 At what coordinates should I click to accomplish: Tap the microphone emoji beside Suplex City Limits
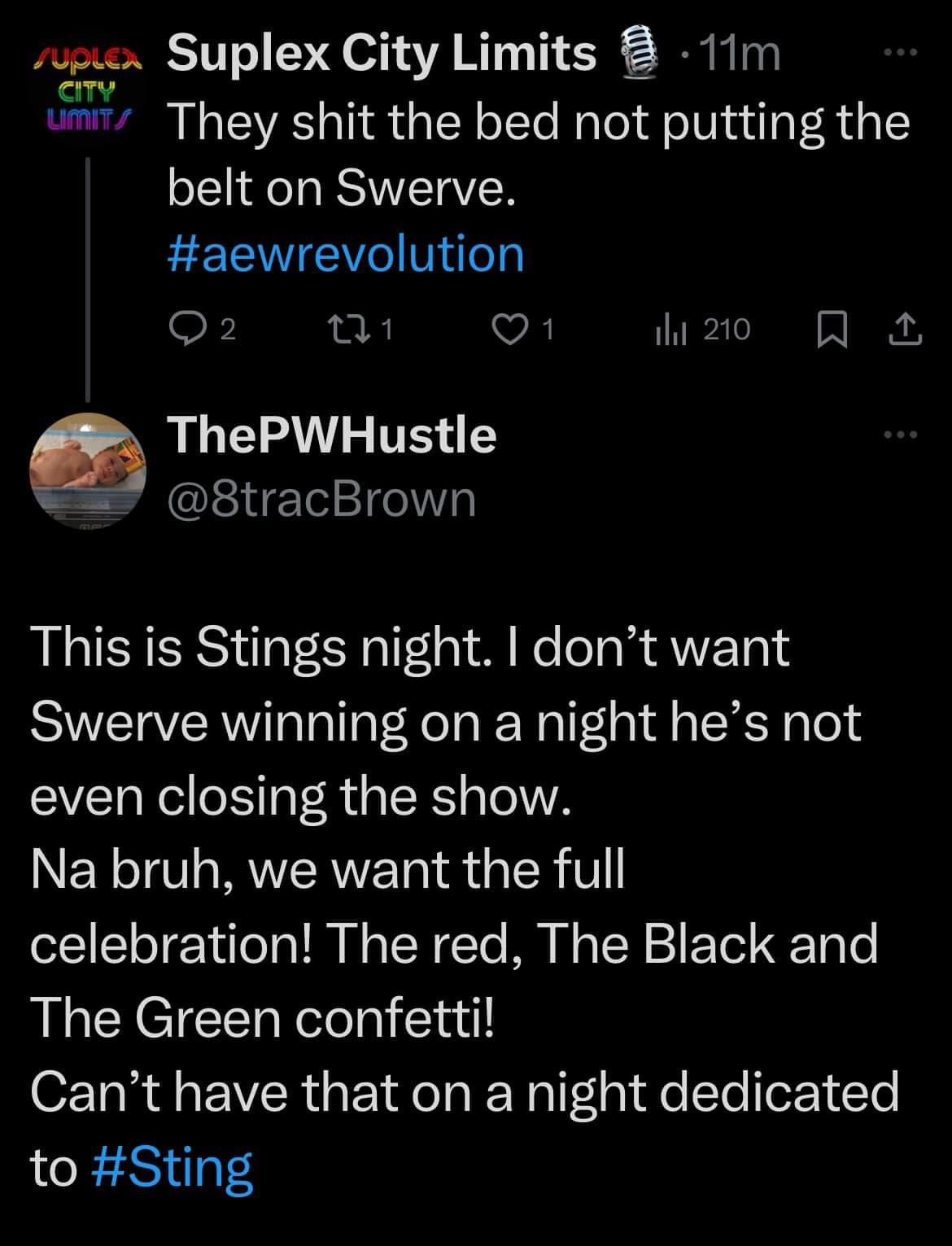(x=639, y=55)
